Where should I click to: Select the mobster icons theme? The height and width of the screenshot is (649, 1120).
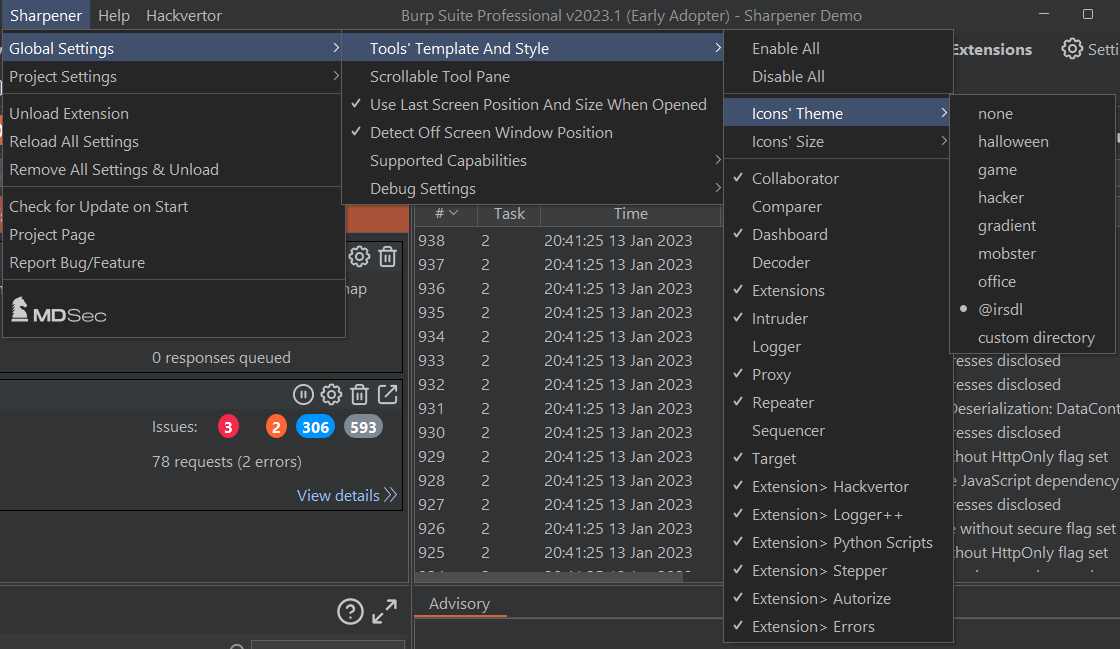pos(1032,253)
